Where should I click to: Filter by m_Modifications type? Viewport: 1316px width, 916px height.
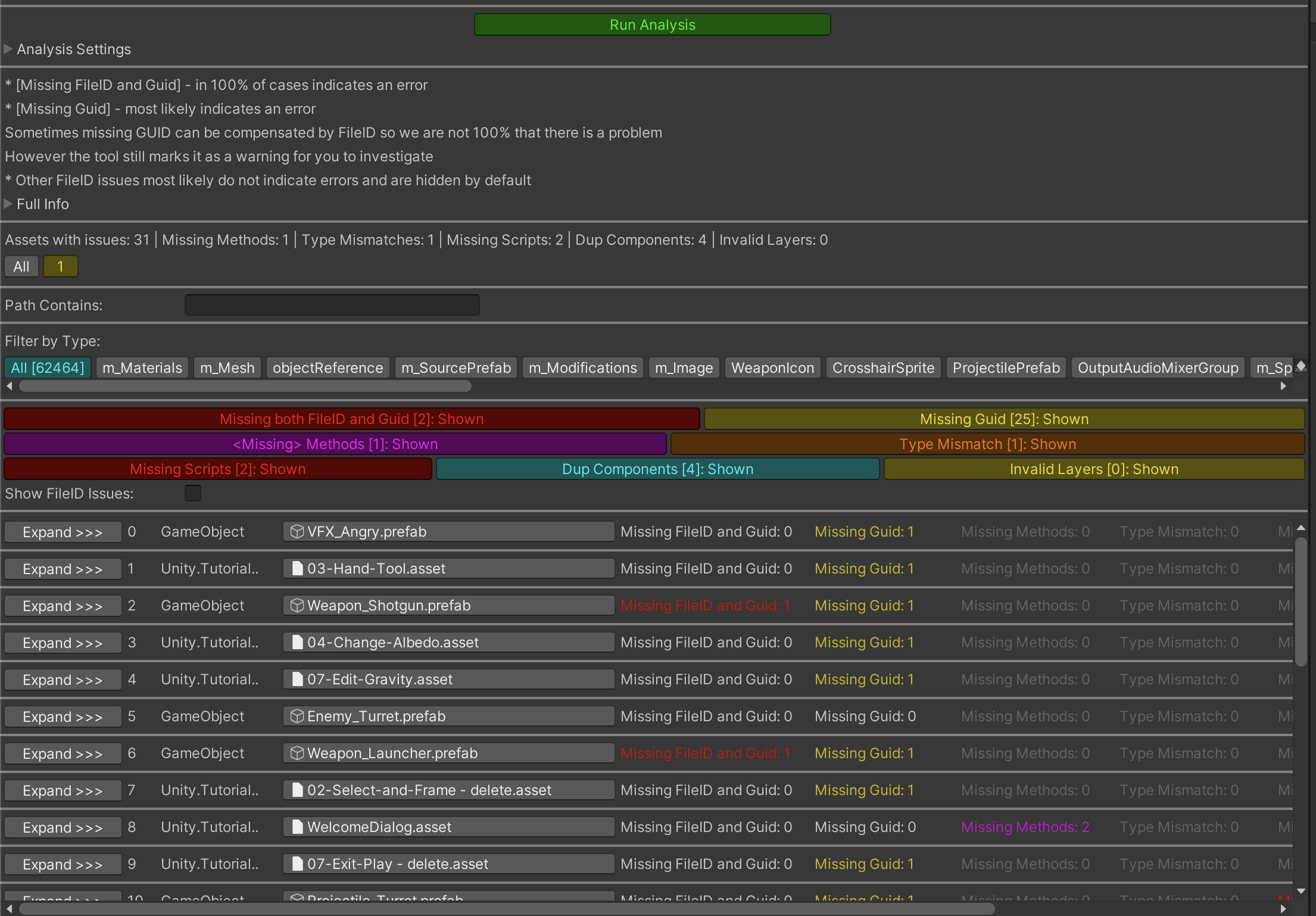coord(583,367)
